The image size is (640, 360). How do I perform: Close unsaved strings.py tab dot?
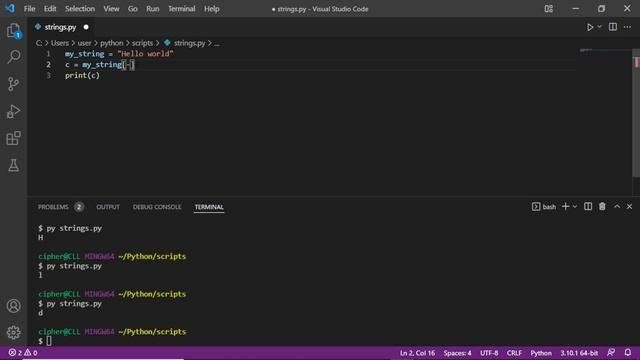[x=86, y=27]
